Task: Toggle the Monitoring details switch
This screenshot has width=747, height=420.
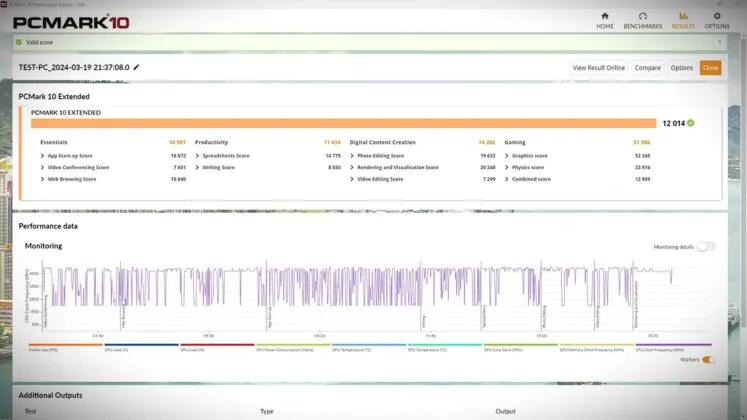Action: [x=706, y=247]
